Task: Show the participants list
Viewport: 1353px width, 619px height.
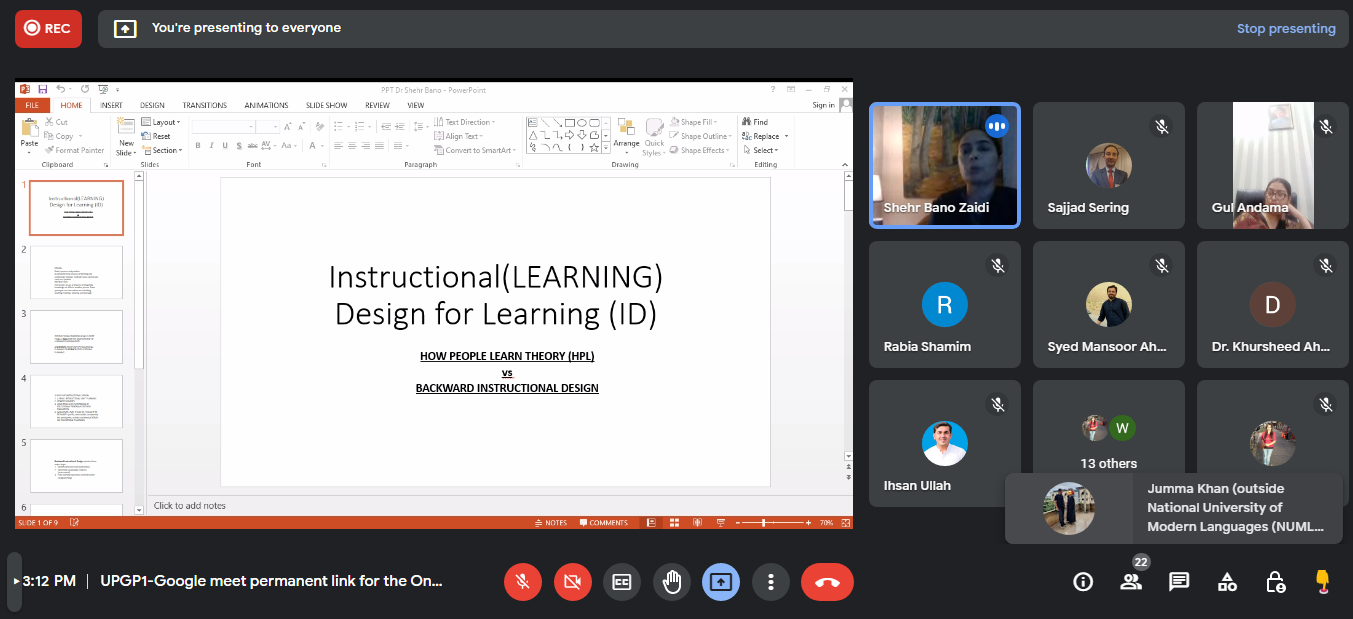Action: coord(1131,582)
